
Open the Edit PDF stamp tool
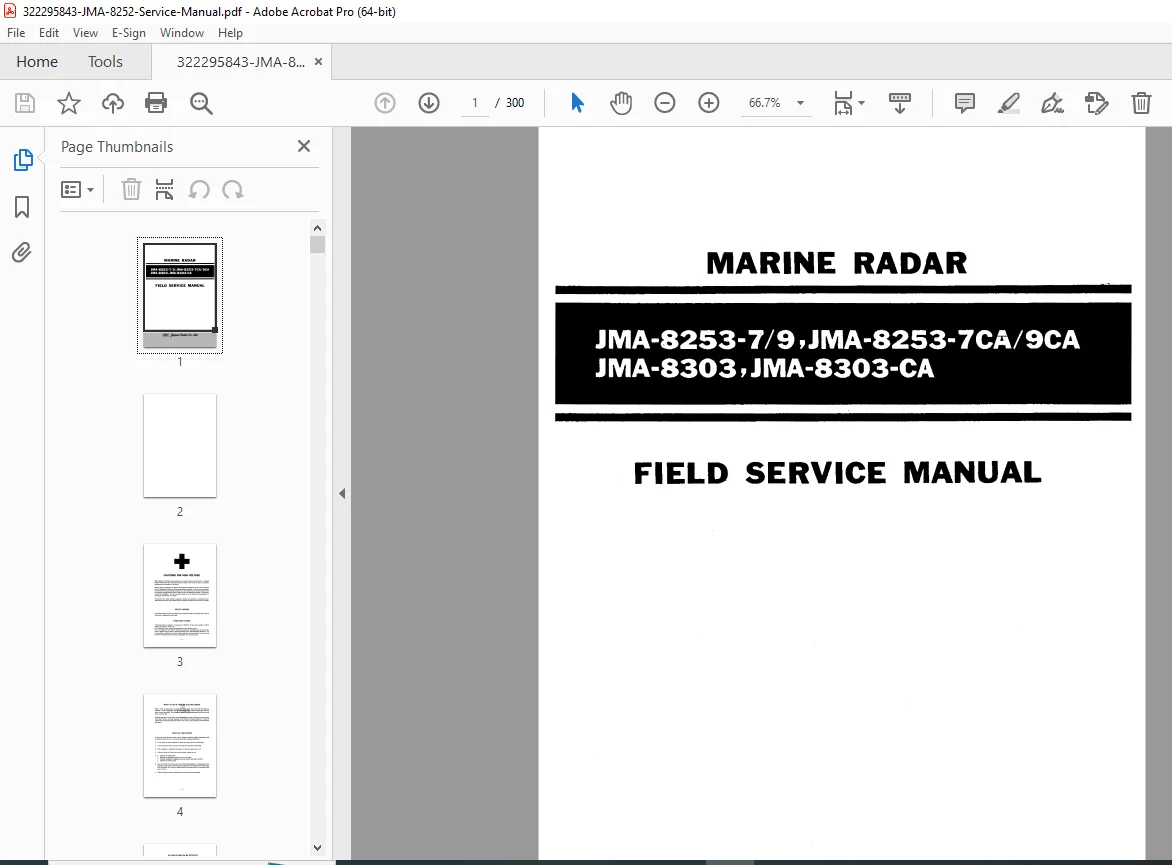pyautogui.click(x=1097, y=103)
